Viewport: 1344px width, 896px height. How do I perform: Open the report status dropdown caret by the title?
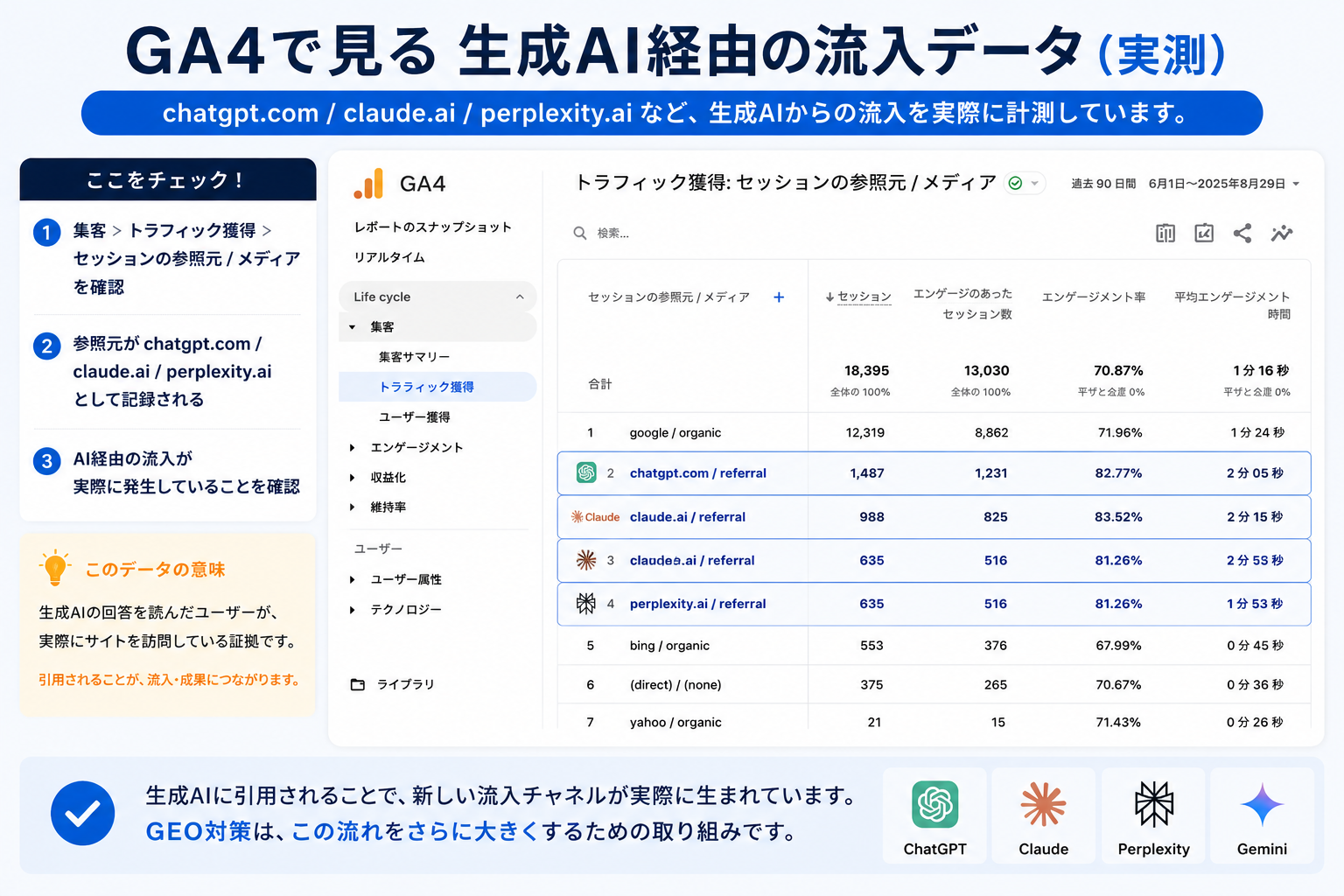pos(1034,183)
